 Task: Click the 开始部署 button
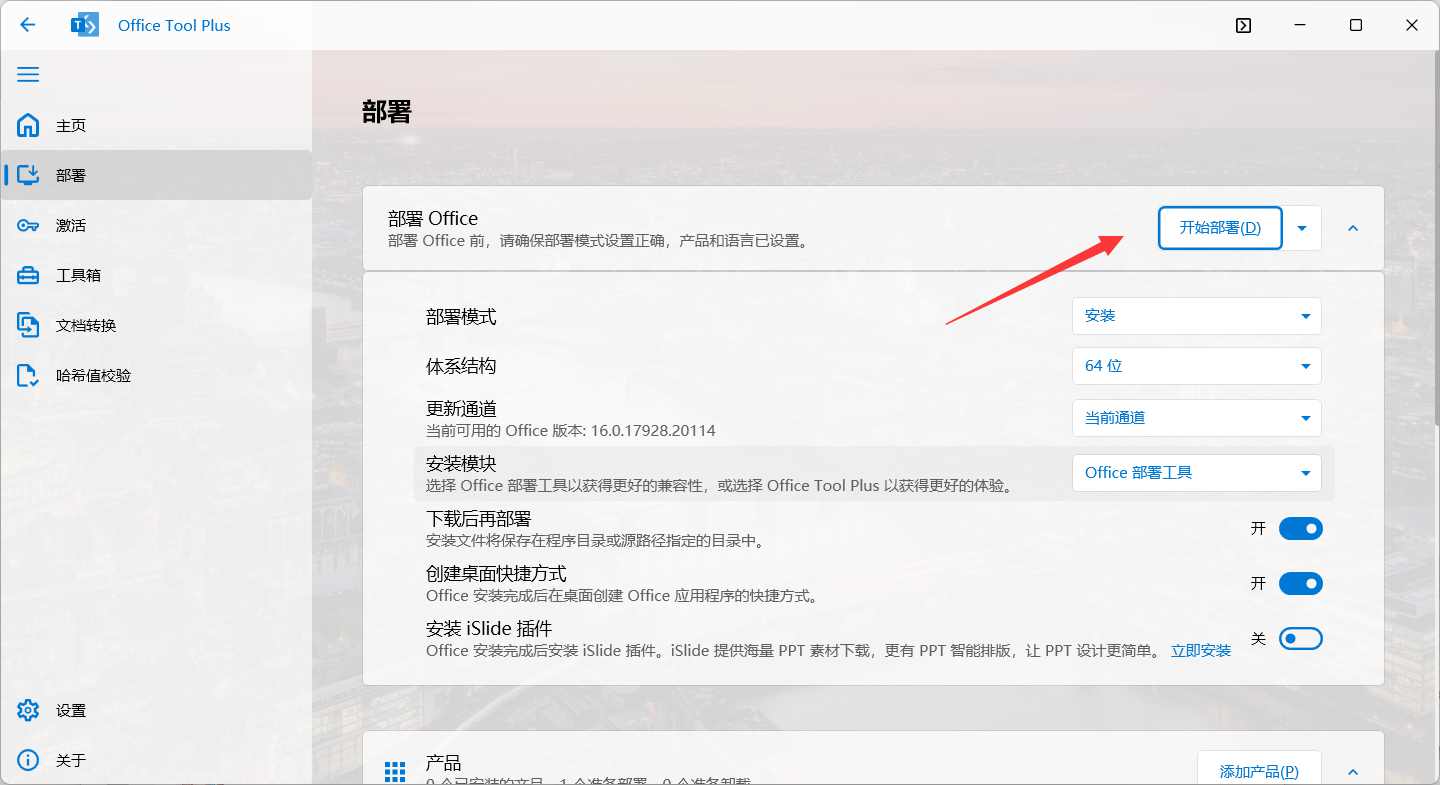(1219, 228)
